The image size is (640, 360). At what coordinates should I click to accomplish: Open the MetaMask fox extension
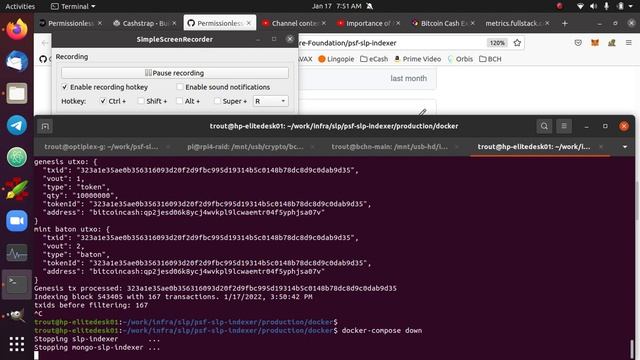pos(595,43)
